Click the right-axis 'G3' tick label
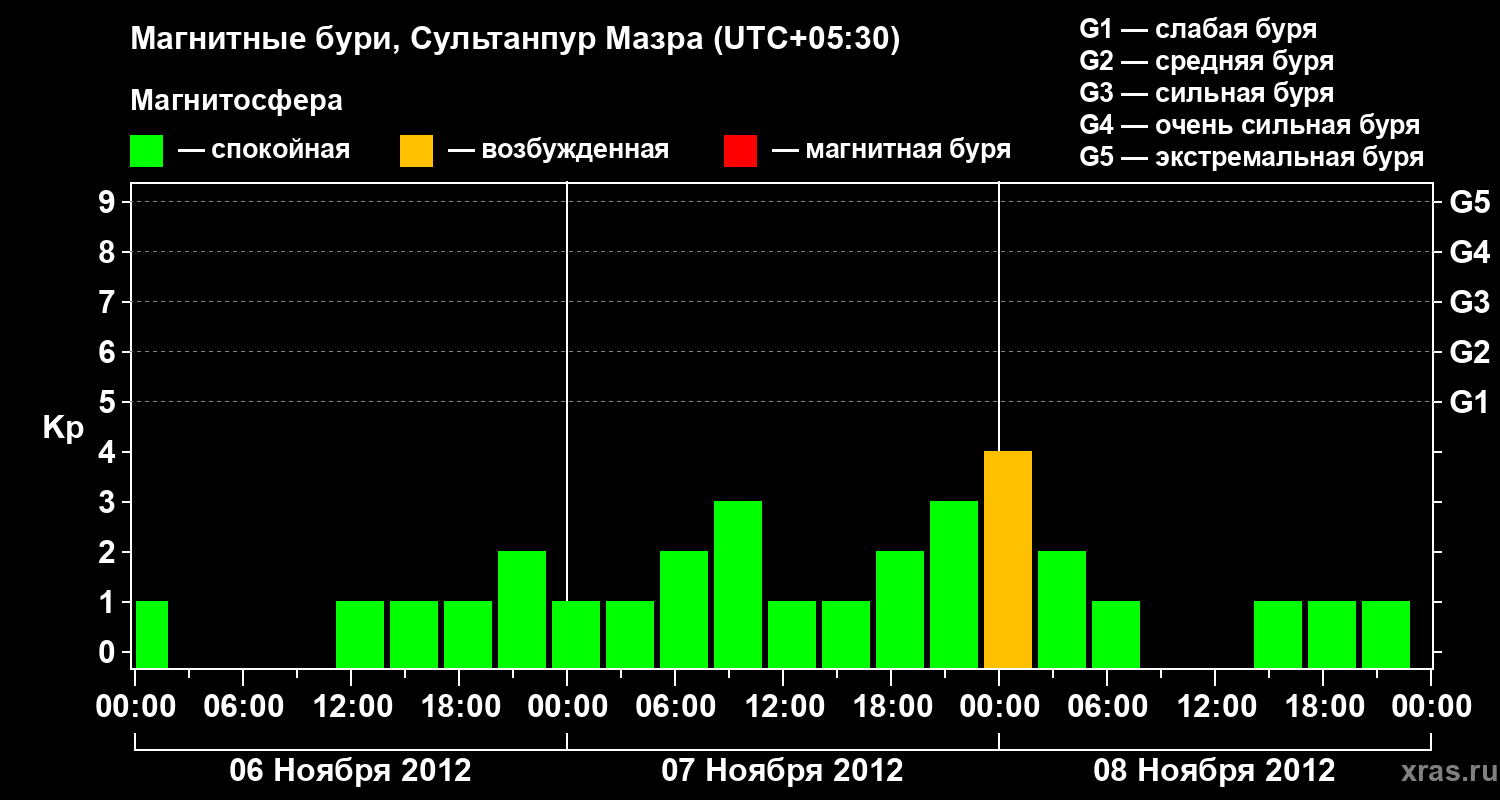The image size is (1500, 800). (1469, 302)
